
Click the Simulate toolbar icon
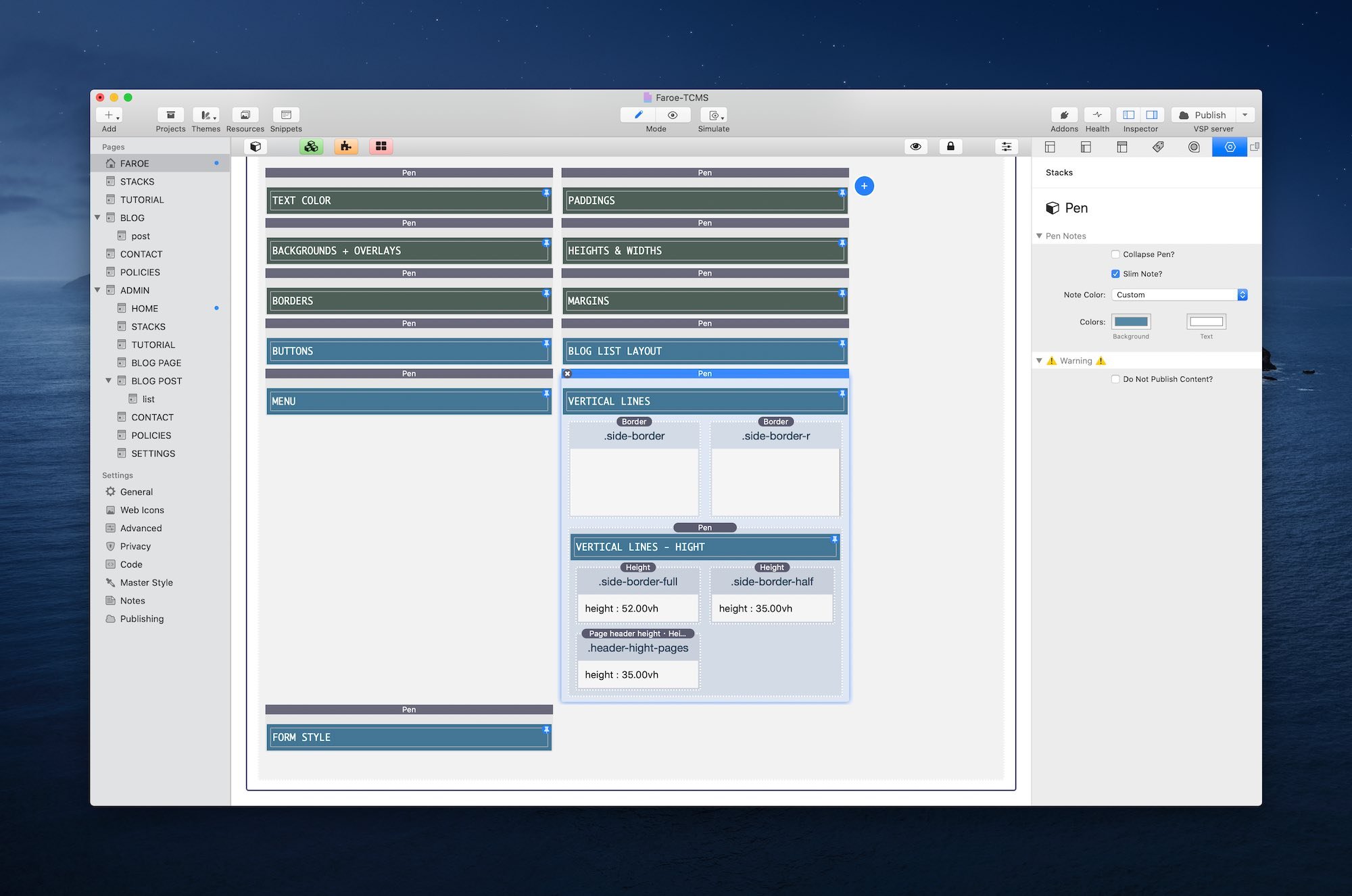click(713, 116)
